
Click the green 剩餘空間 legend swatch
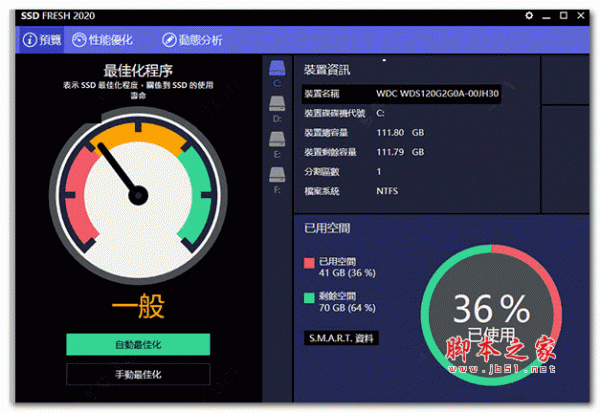pyautogui.click(x=309, y=298)
